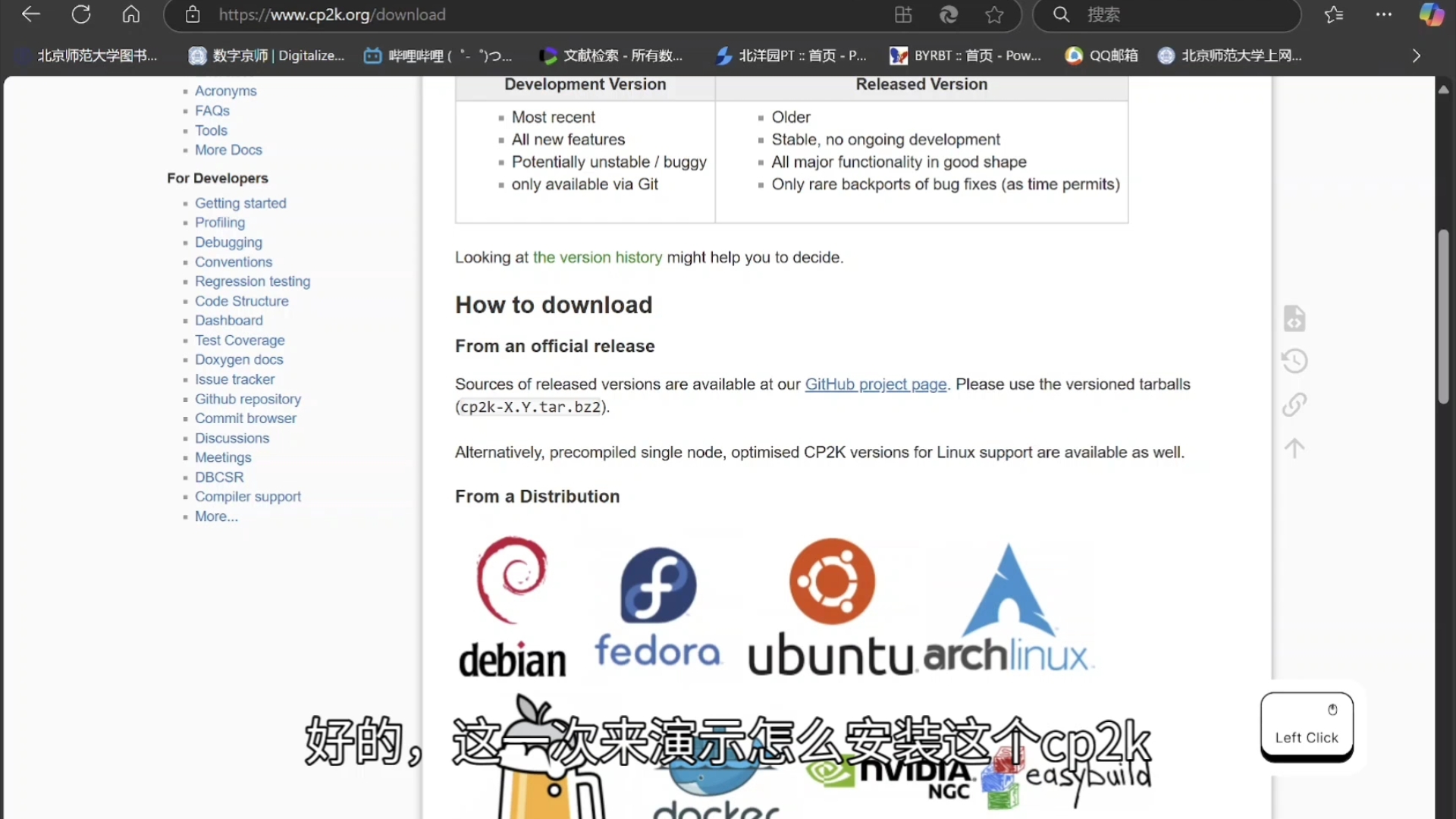Open the QQ邮箱 bookmark
This screenshot has width=1456, height=819.
[x=1102, y=55]
